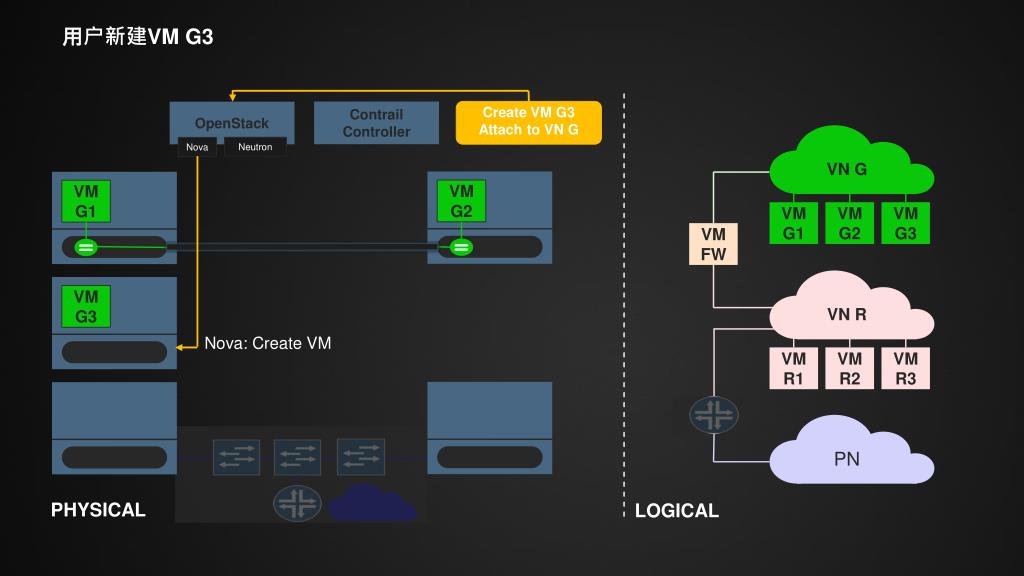Click the dark blue cloud in physical view
Screen dimensions: 1024x576
pyautogui.click(x=372, y=503)
